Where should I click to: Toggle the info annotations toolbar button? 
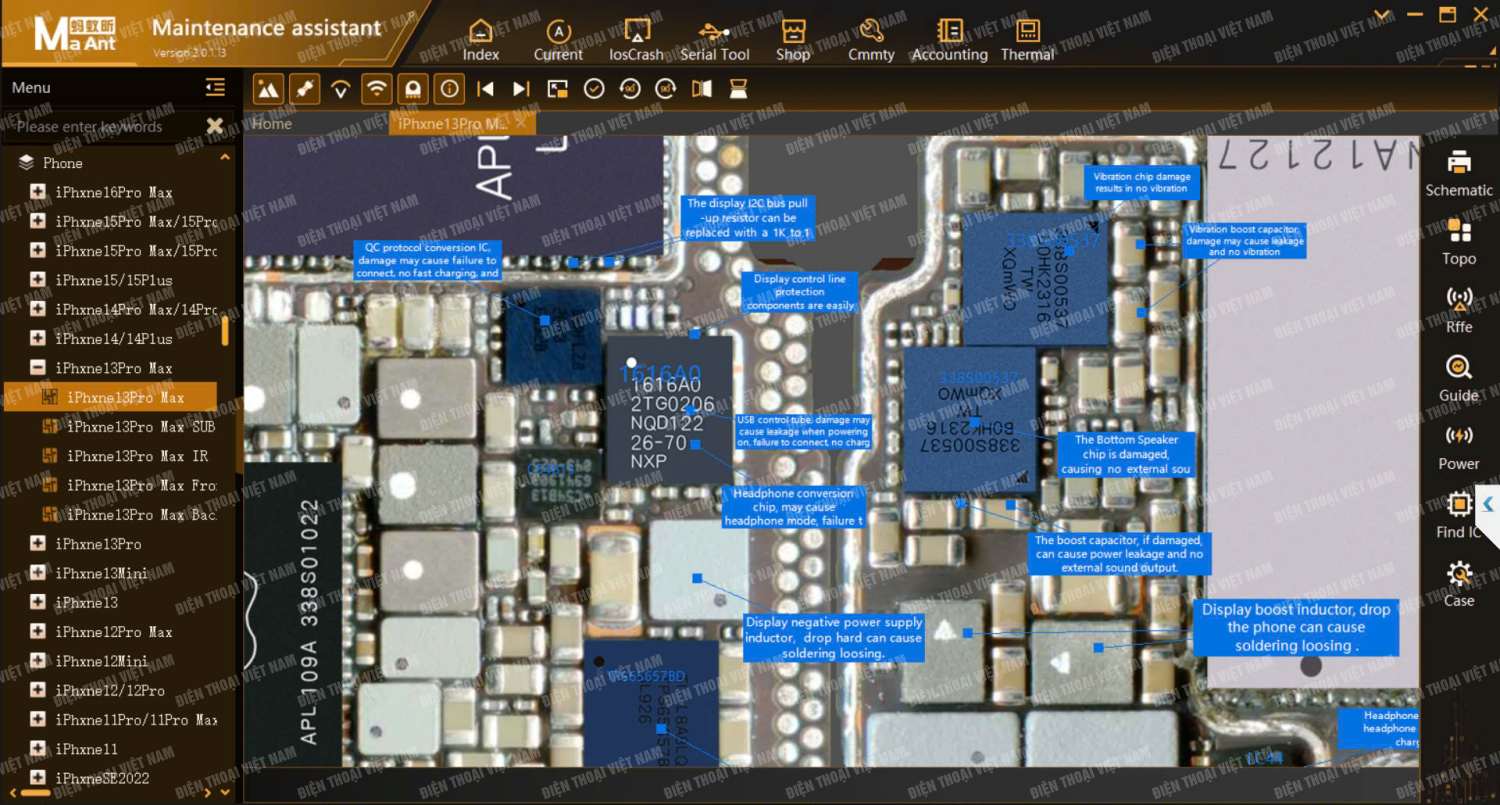[x=449, y=89]
